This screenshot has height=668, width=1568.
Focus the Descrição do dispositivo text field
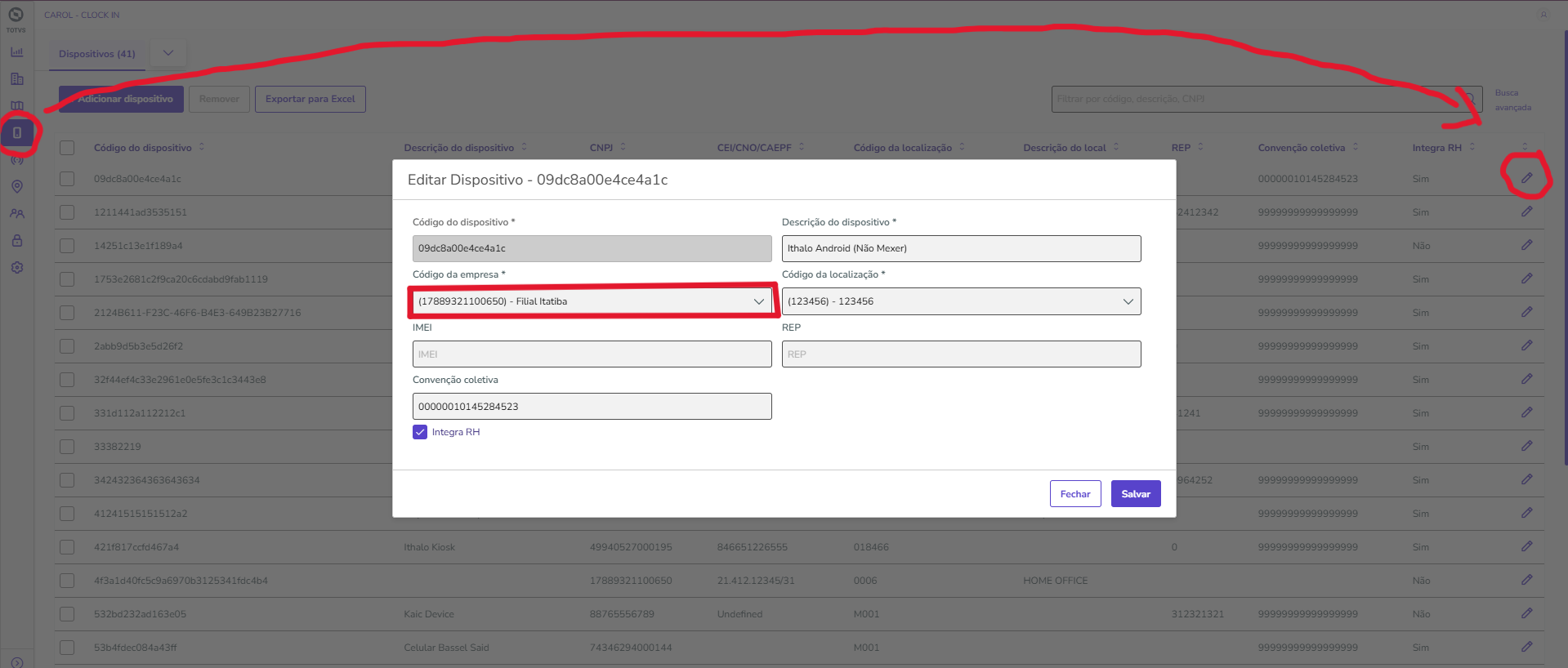click(961, 248)
